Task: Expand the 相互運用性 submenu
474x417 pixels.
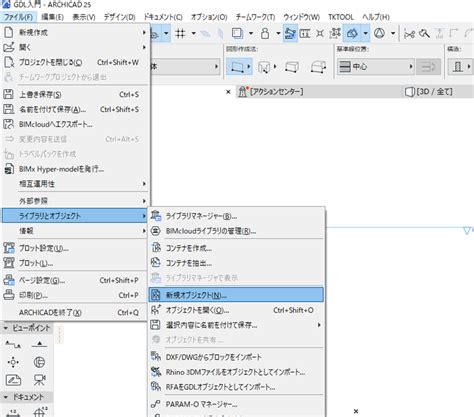Action: [75, 184]
